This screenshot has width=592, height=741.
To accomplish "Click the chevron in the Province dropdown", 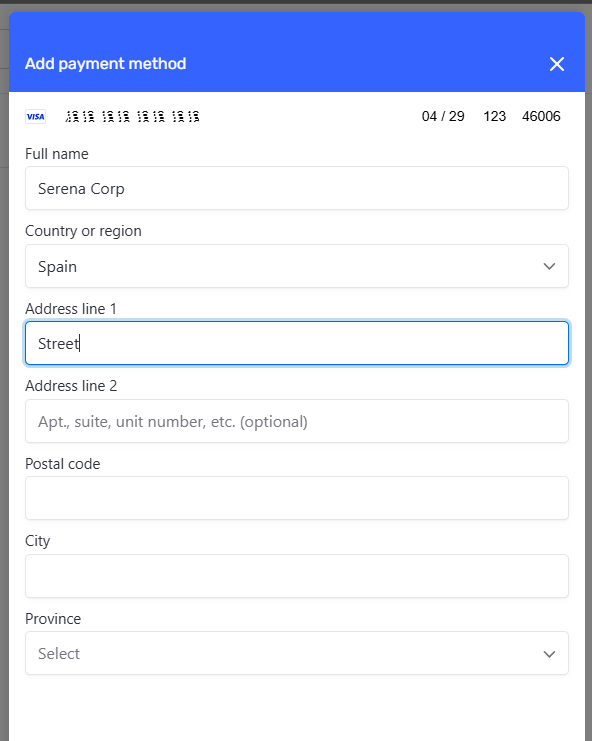I will 549,654.
